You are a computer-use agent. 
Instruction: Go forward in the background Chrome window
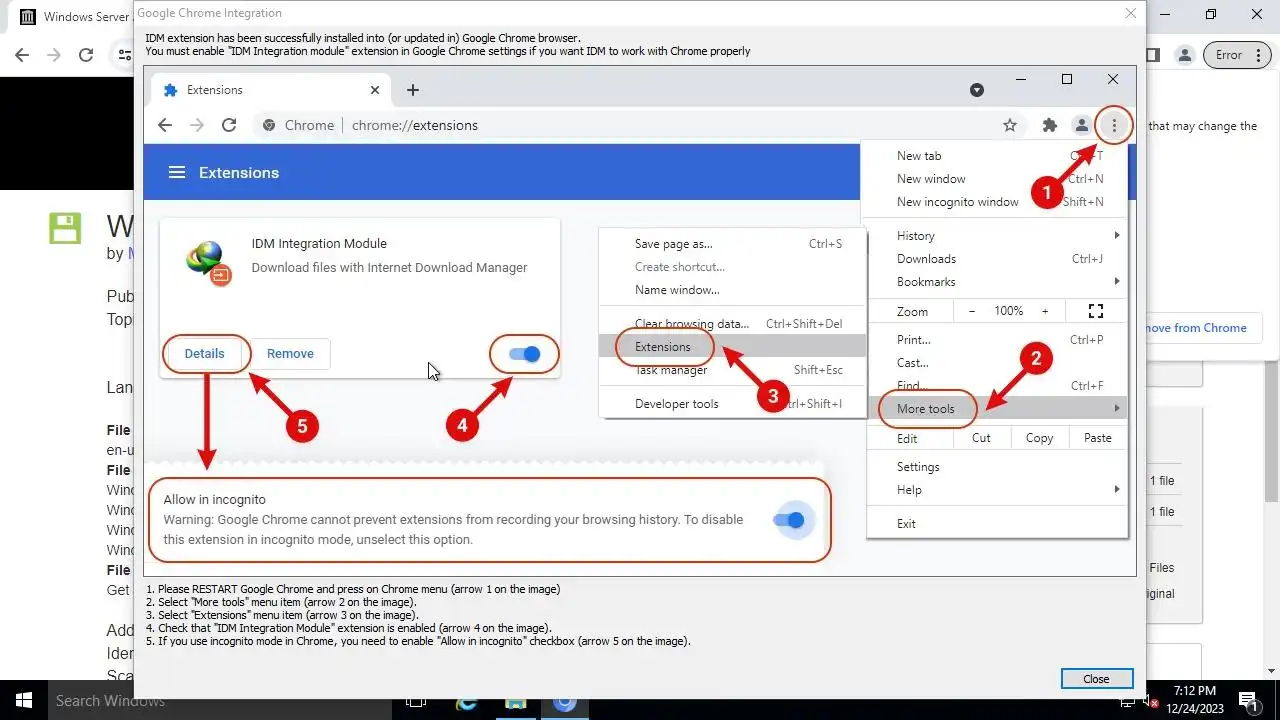[54, 55]
